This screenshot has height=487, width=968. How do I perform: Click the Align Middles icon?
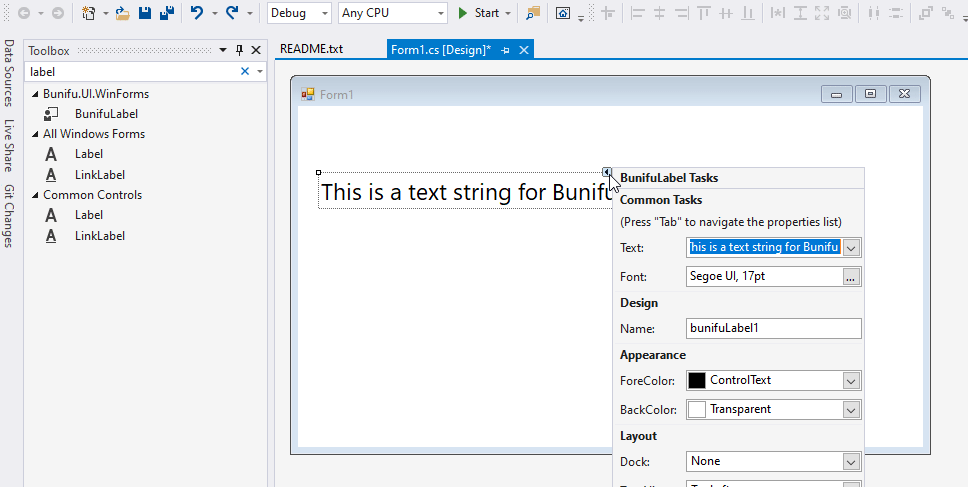click(726, 13)
